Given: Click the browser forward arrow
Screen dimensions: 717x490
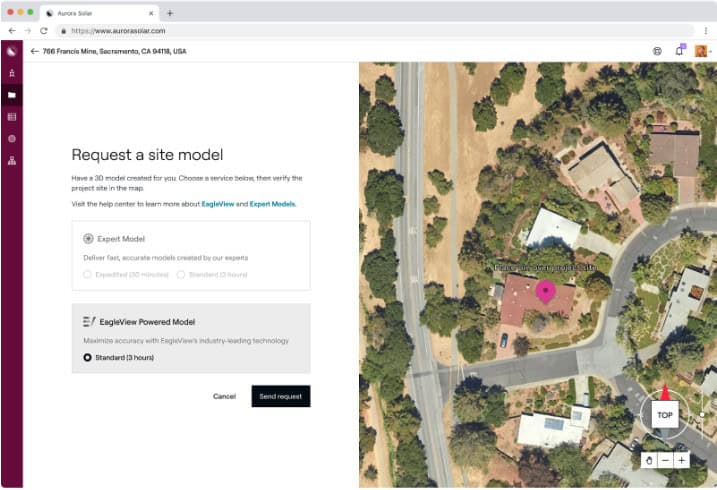Looking at the screenshot, I should (x=28, y=31).
